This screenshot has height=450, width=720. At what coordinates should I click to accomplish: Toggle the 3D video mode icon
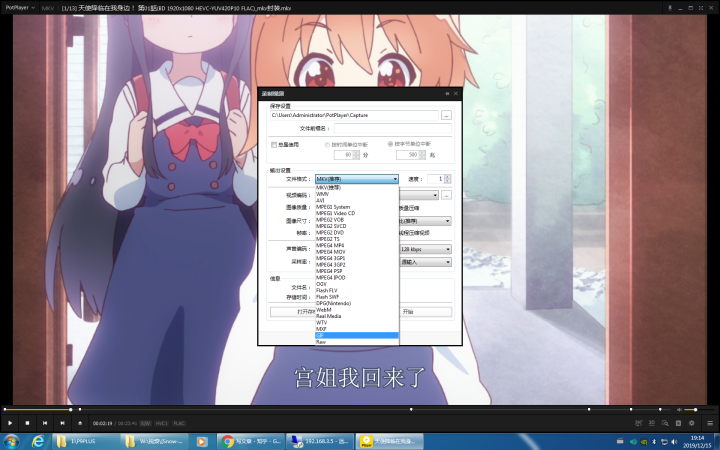pyautogui.click(x=652, y=423)
